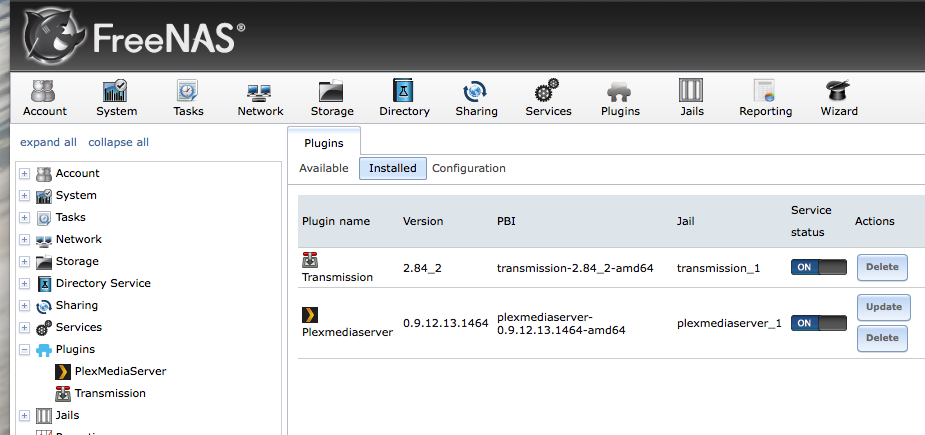The height and width of the screenshot is (435, 925).
Task: Expand the Directory Service tree node
Action: (x=24, y=284)
